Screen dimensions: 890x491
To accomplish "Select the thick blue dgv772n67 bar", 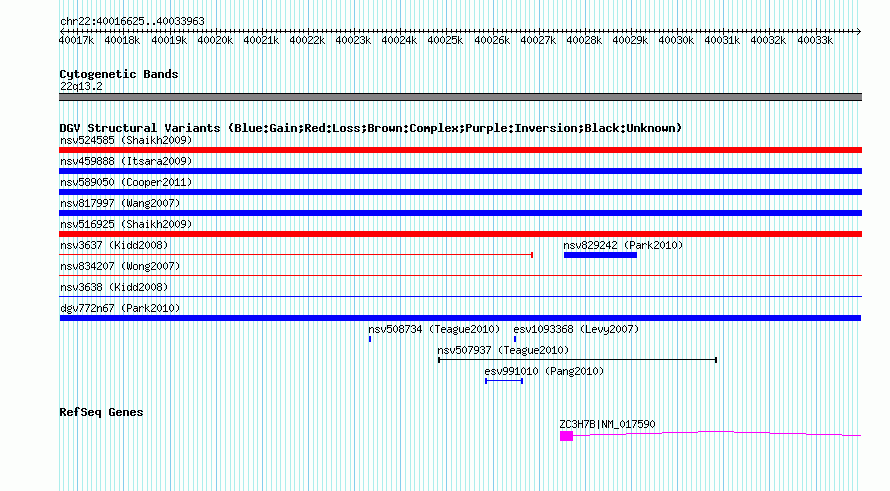I will [460, 318].
